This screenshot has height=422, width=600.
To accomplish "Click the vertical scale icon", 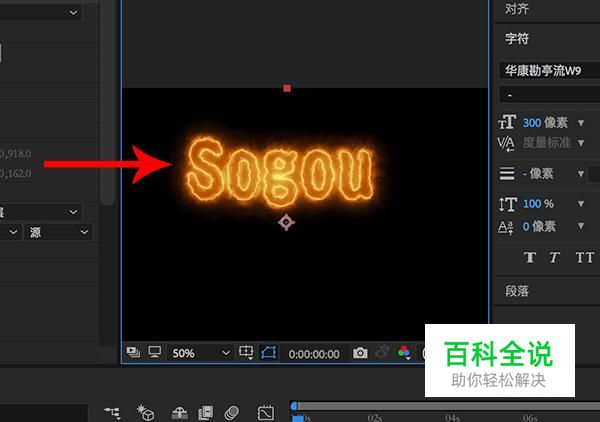I will pos(508,204).
